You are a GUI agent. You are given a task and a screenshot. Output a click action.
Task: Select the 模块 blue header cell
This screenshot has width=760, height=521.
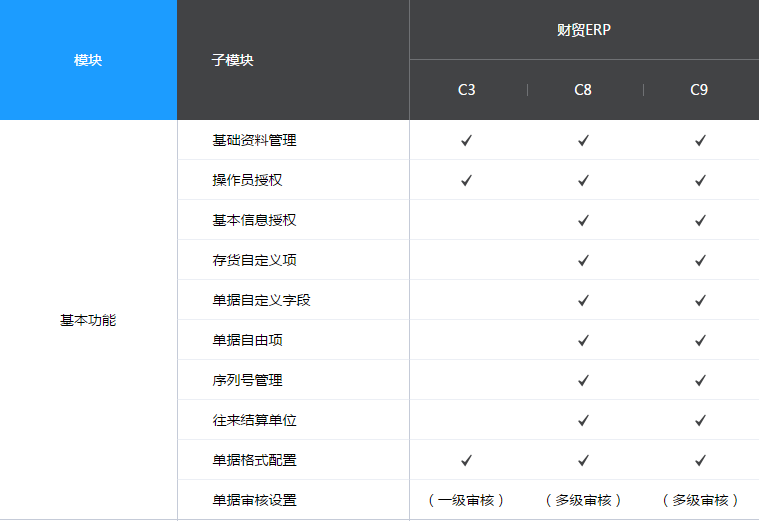88,60
